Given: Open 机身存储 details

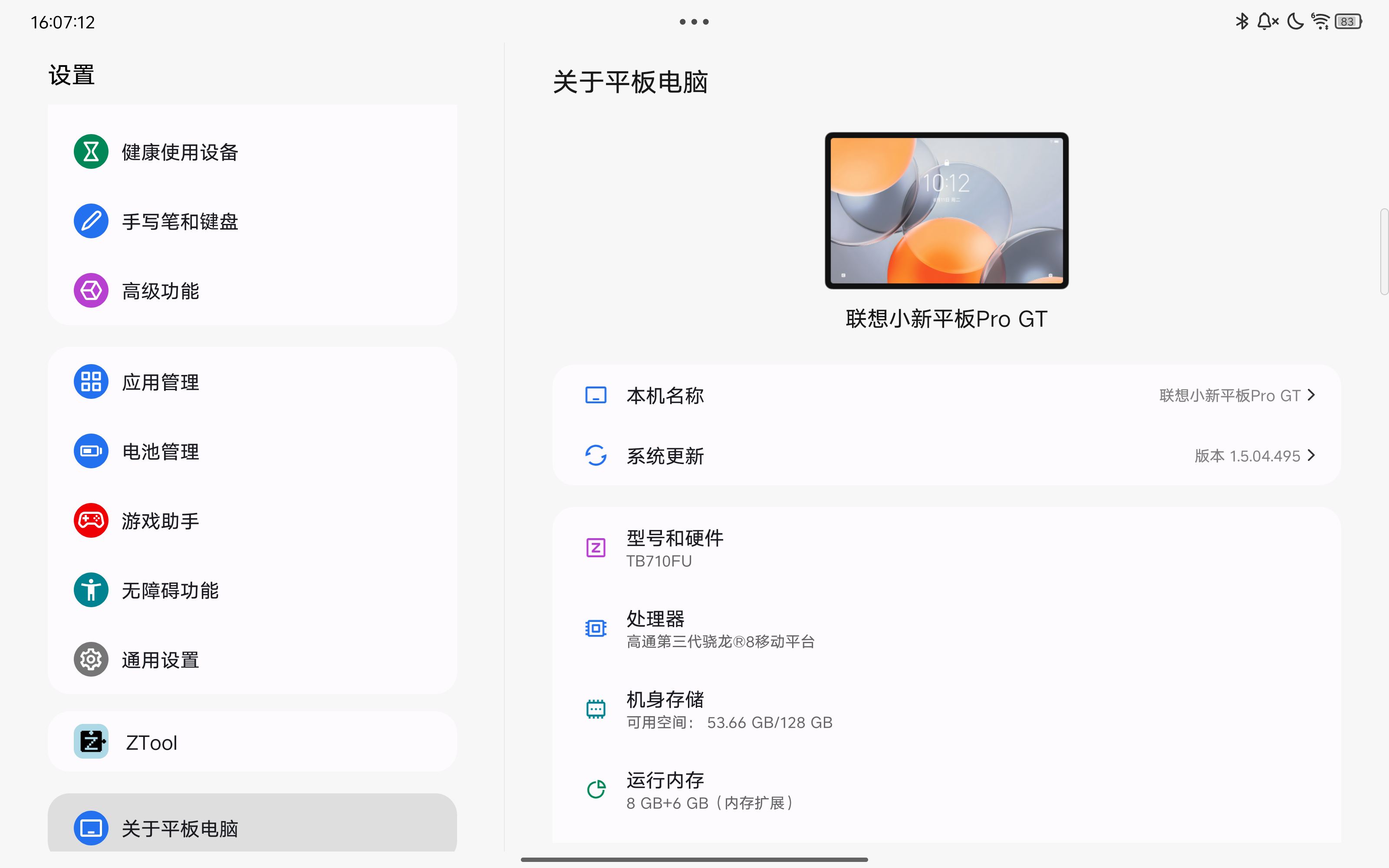Looking at the screenshot, I should [946, 710].
